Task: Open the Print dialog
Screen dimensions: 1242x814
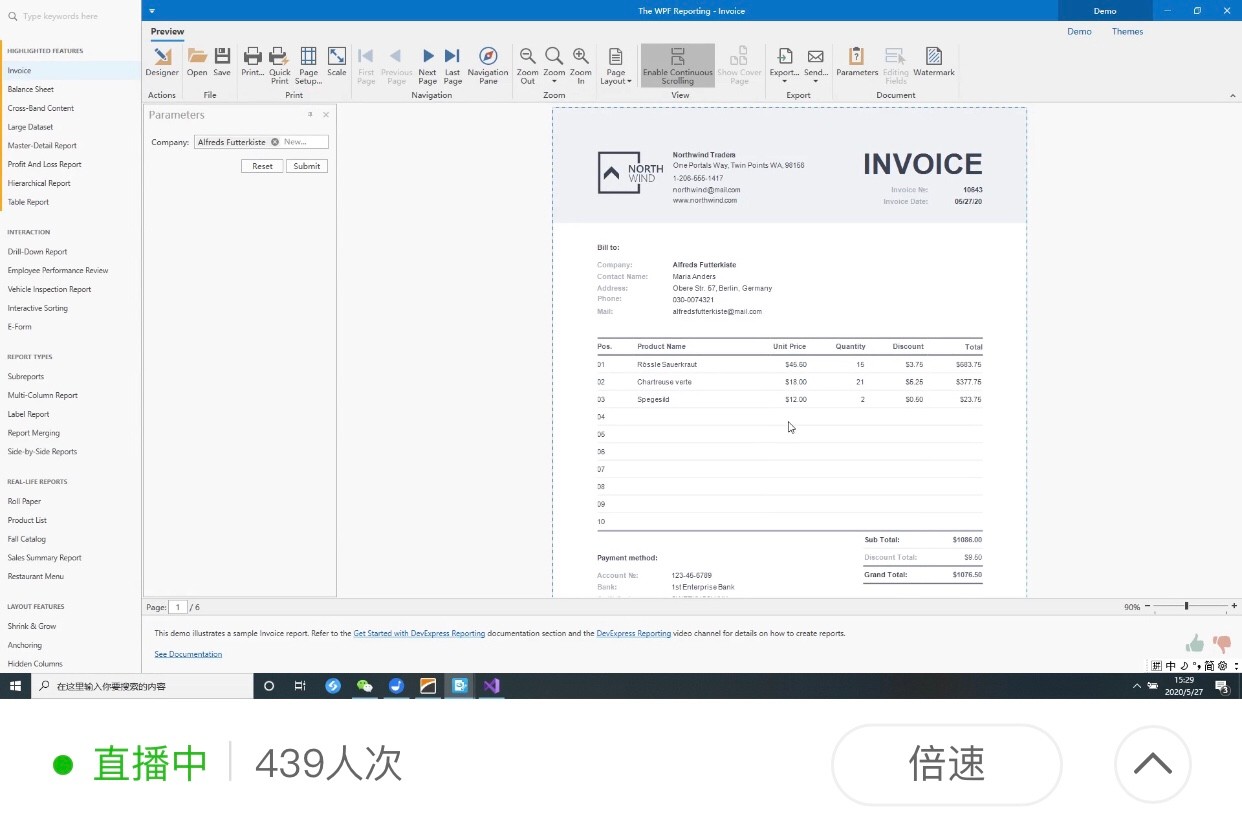Action: (x=253, y=62)
